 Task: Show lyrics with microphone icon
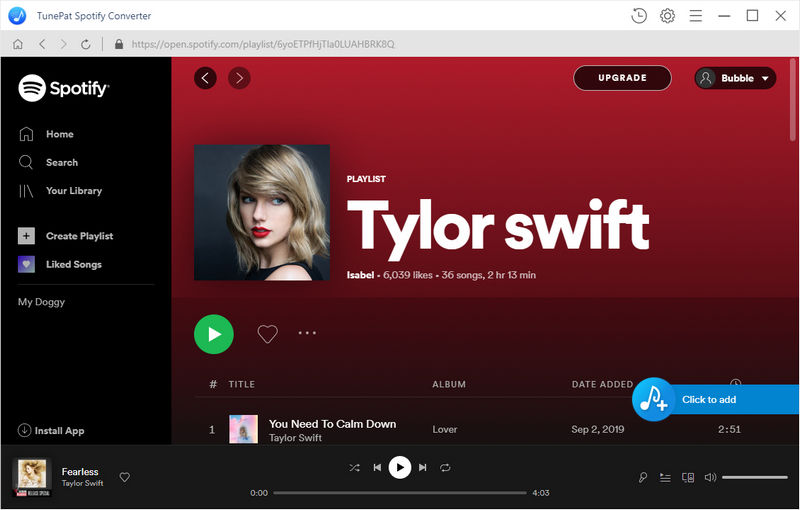[643, 478]
